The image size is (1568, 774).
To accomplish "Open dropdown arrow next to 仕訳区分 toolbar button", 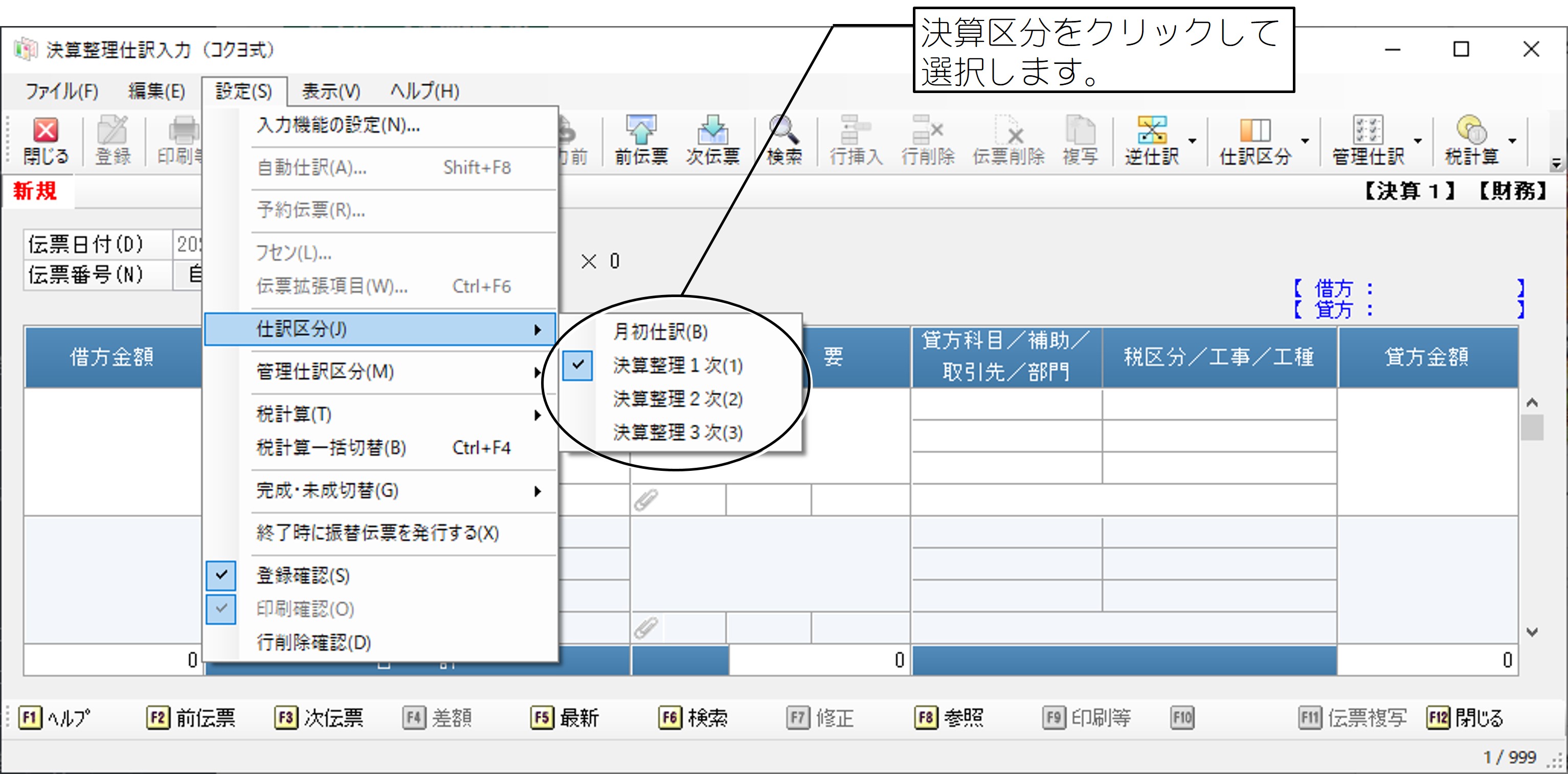I will tap(1305, 141).
